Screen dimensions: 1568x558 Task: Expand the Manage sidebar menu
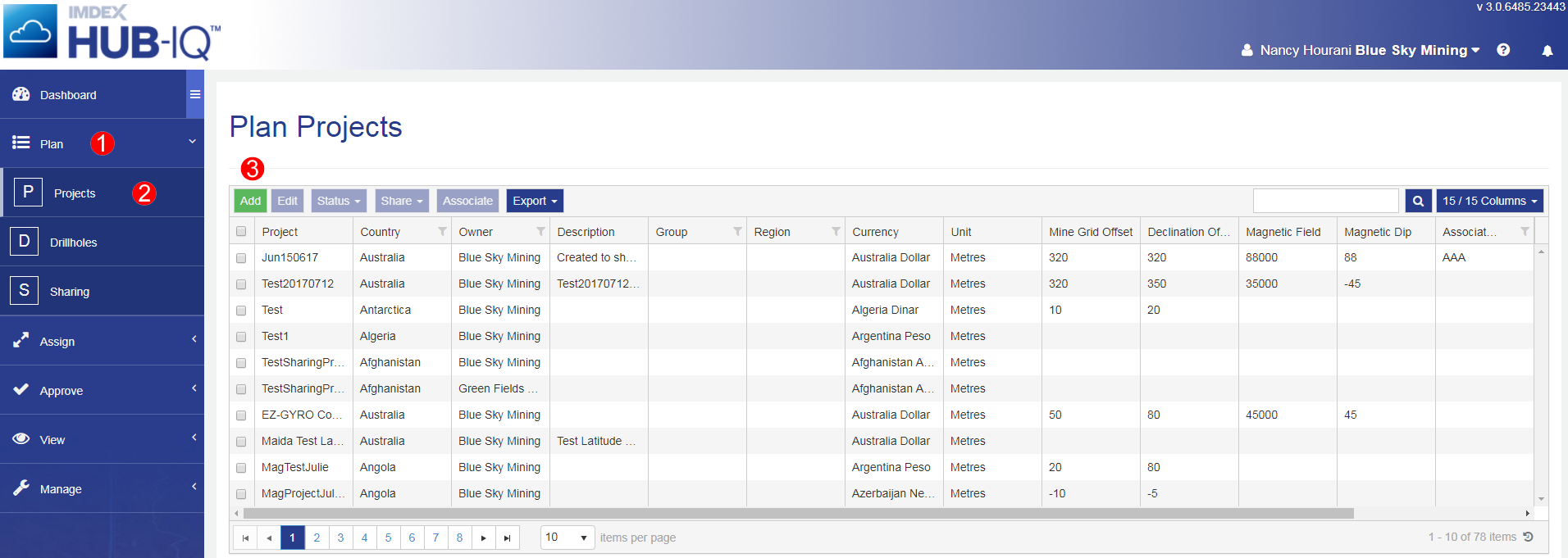tap(61, 489)
